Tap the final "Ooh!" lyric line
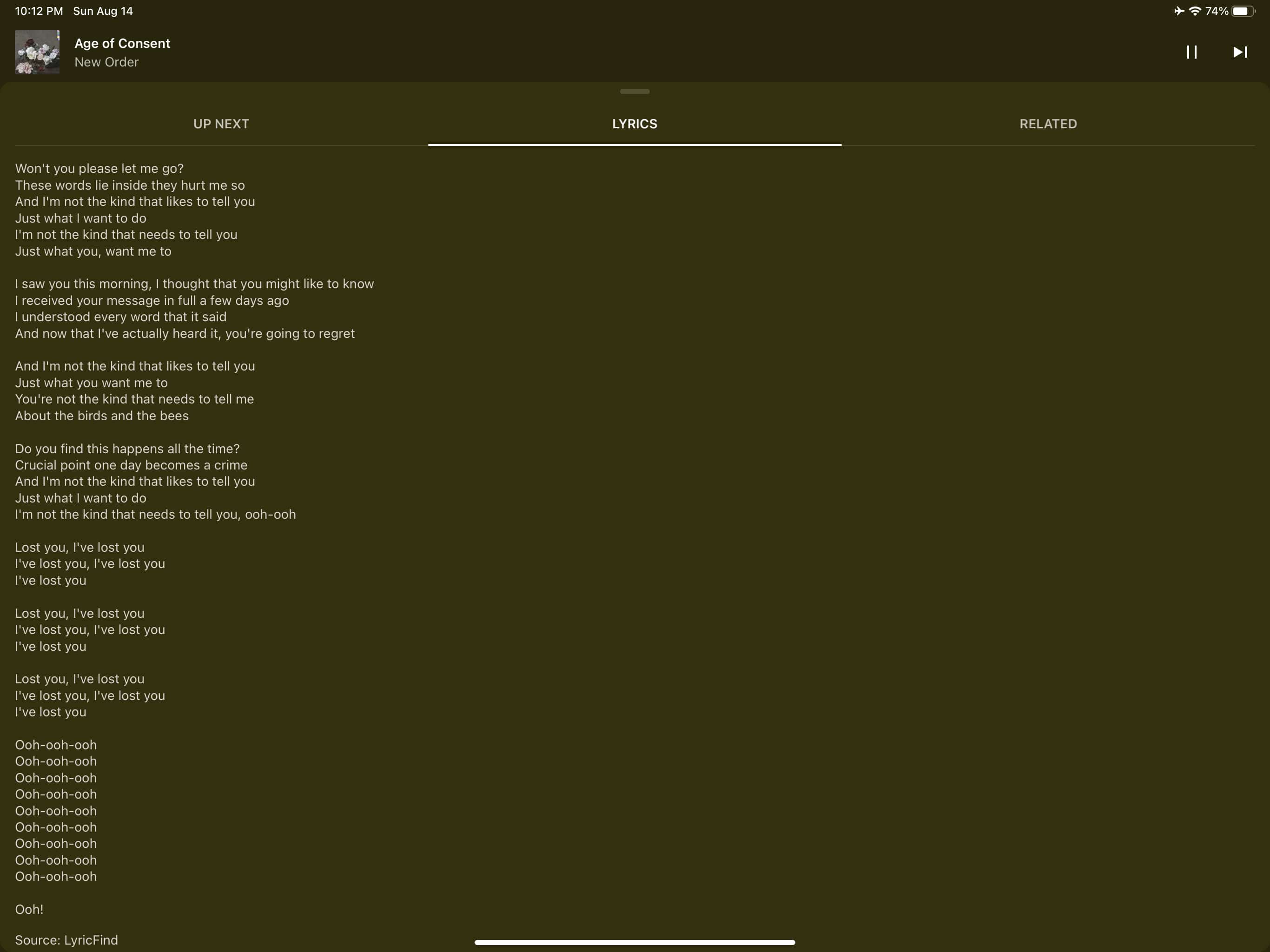The image size is (1270, 952). pos(29,910)
